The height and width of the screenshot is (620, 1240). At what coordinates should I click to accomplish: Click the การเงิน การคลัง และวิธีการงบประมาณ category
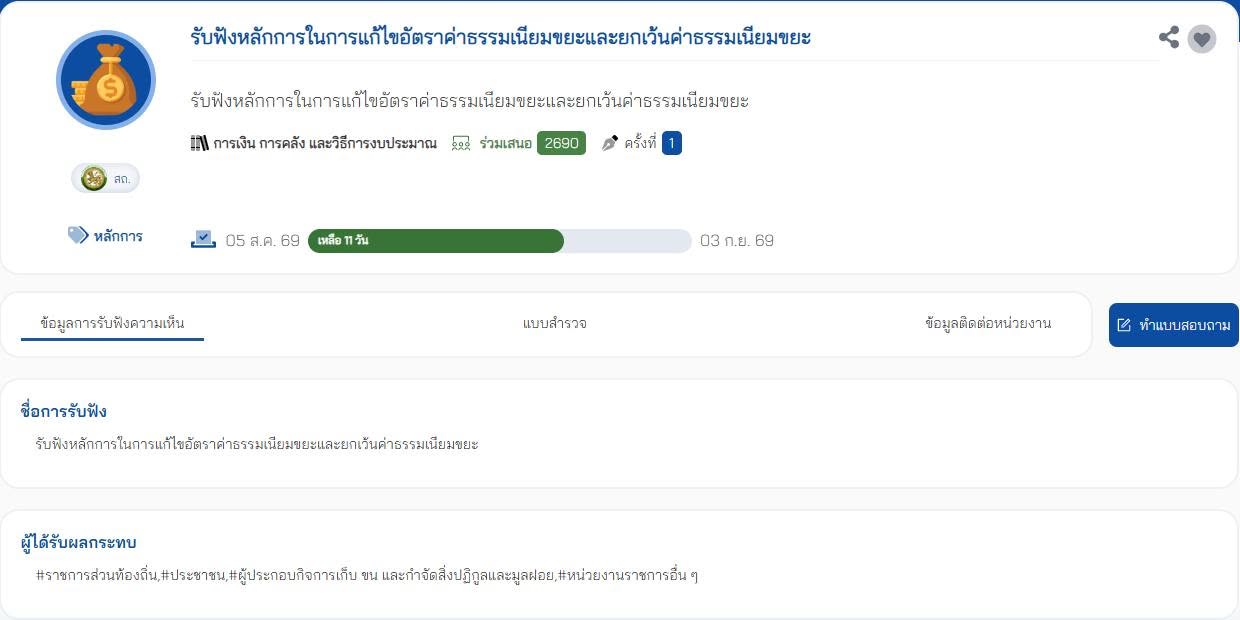tap(325, 143)
